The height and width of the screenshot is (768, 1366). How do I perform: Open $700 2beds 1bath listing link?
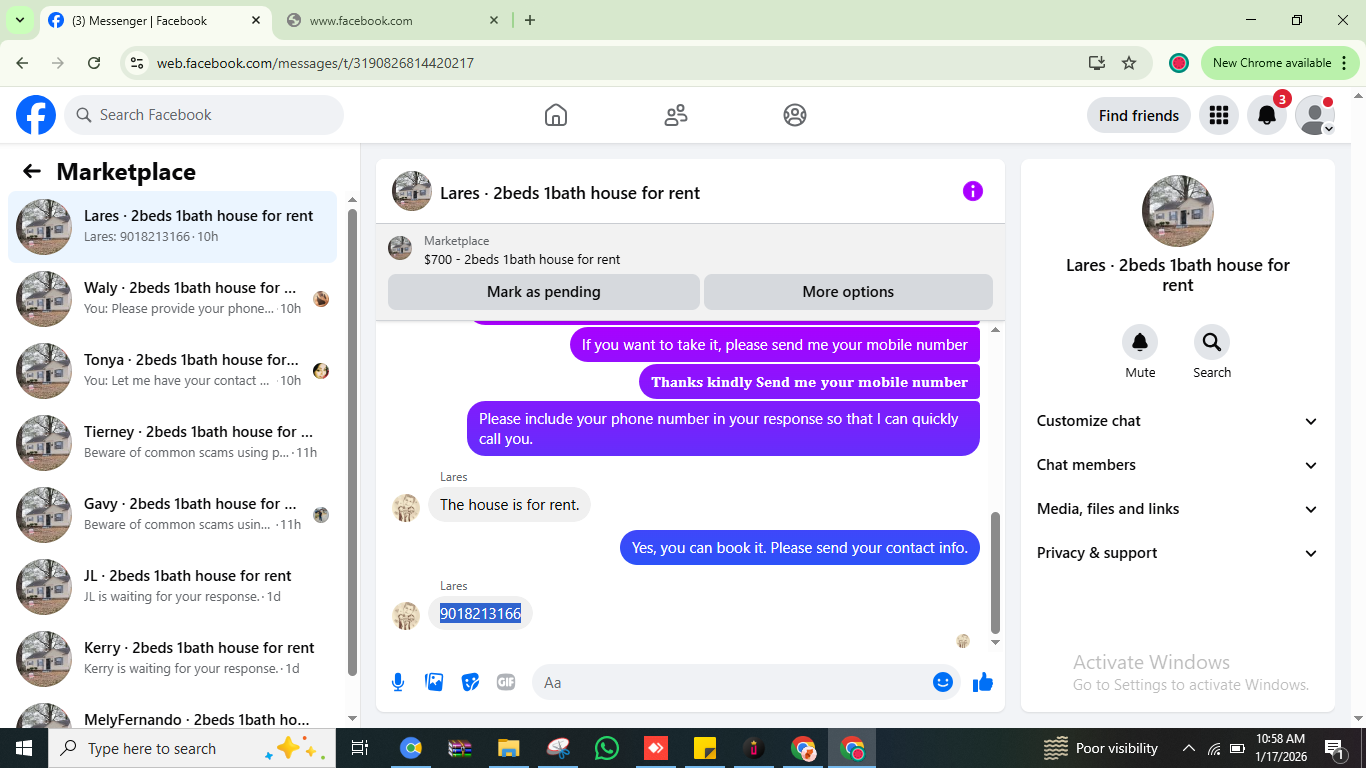point(522,259)
